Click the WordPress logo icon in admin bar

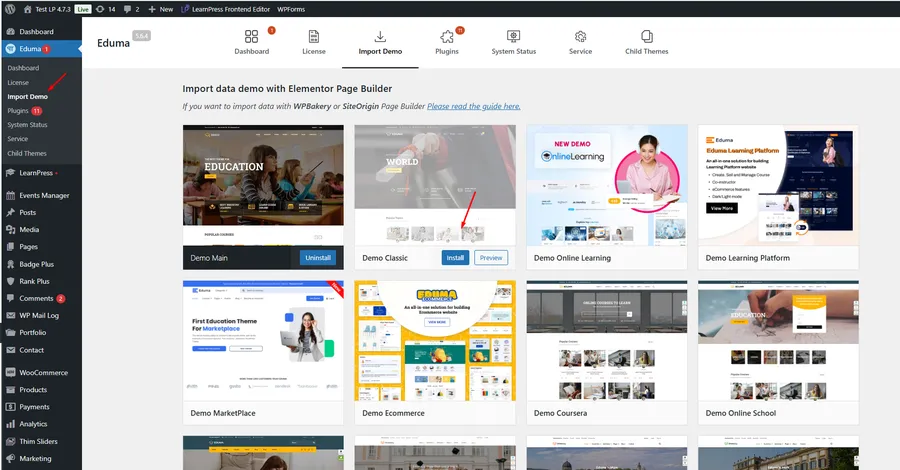pos(10,8)
